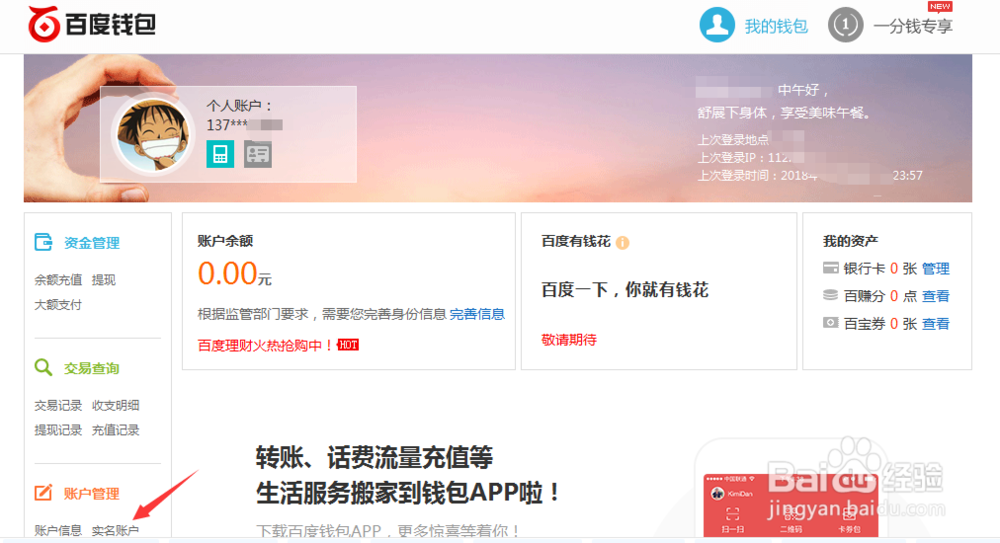Click the red phone app preview image
The image size is (1000, 543).
coord(791,505)
